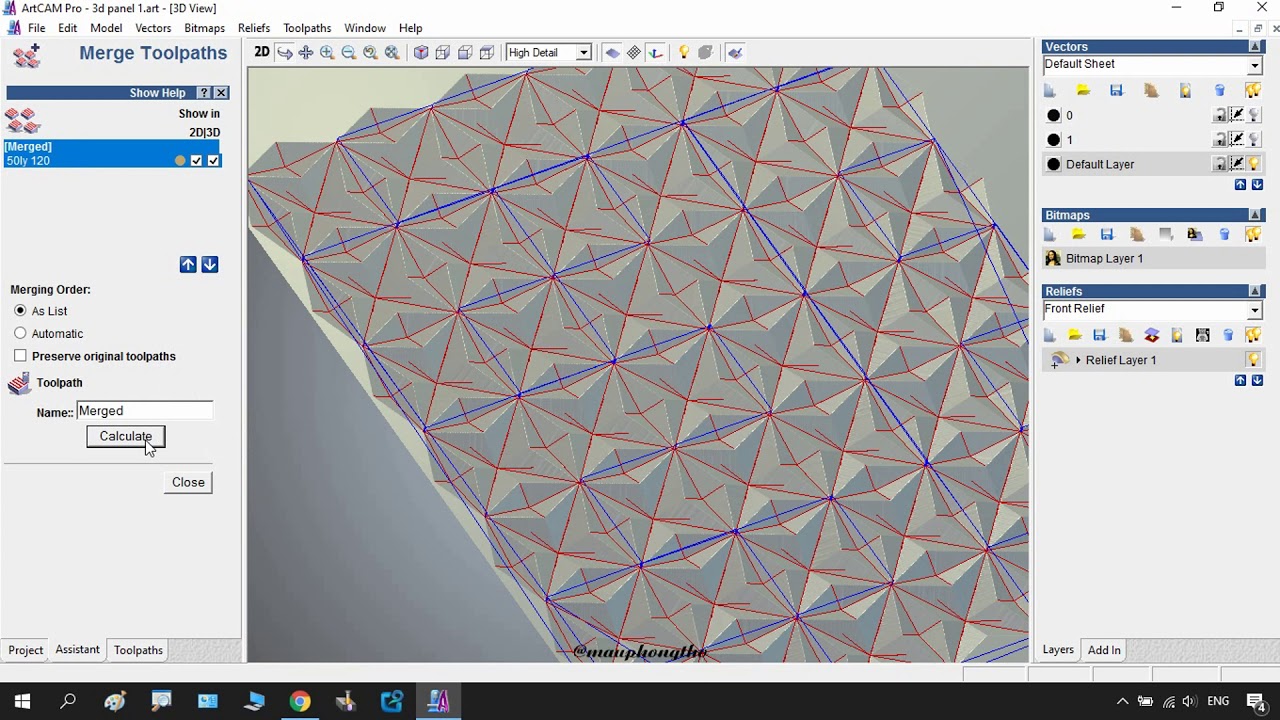Move toolpath up in merge list
This screenshot has height=720, width=1280.
[188, 264]
